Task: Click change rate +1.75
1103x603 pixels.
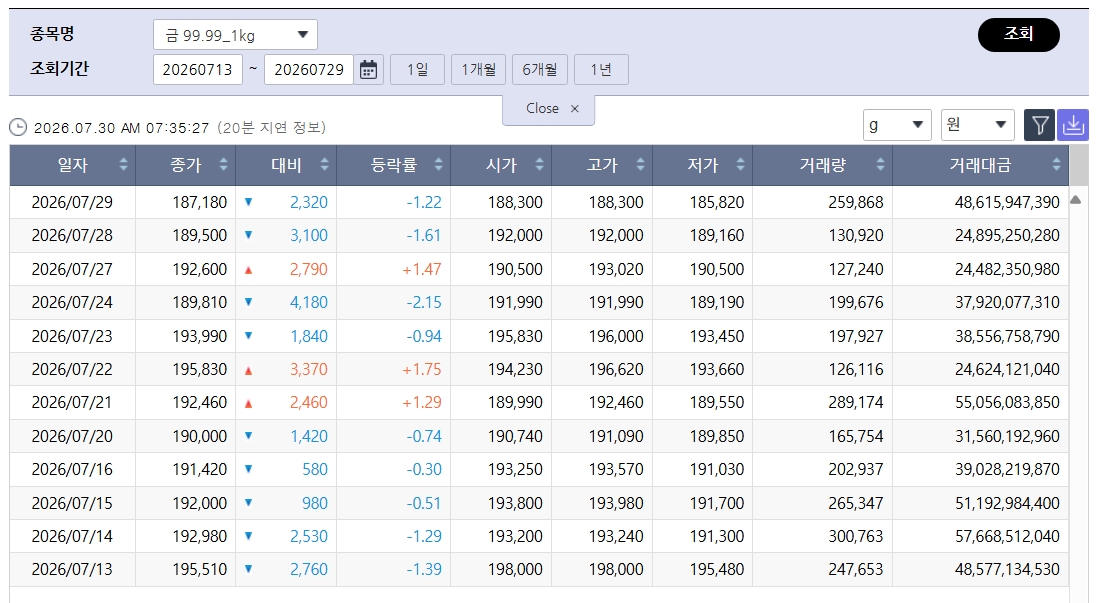Action: click(x=421, y=369)
